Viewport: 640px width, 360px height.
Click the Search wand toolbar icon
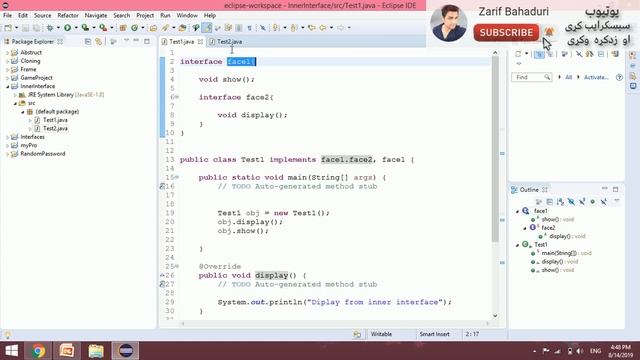(x=165, y=28)
